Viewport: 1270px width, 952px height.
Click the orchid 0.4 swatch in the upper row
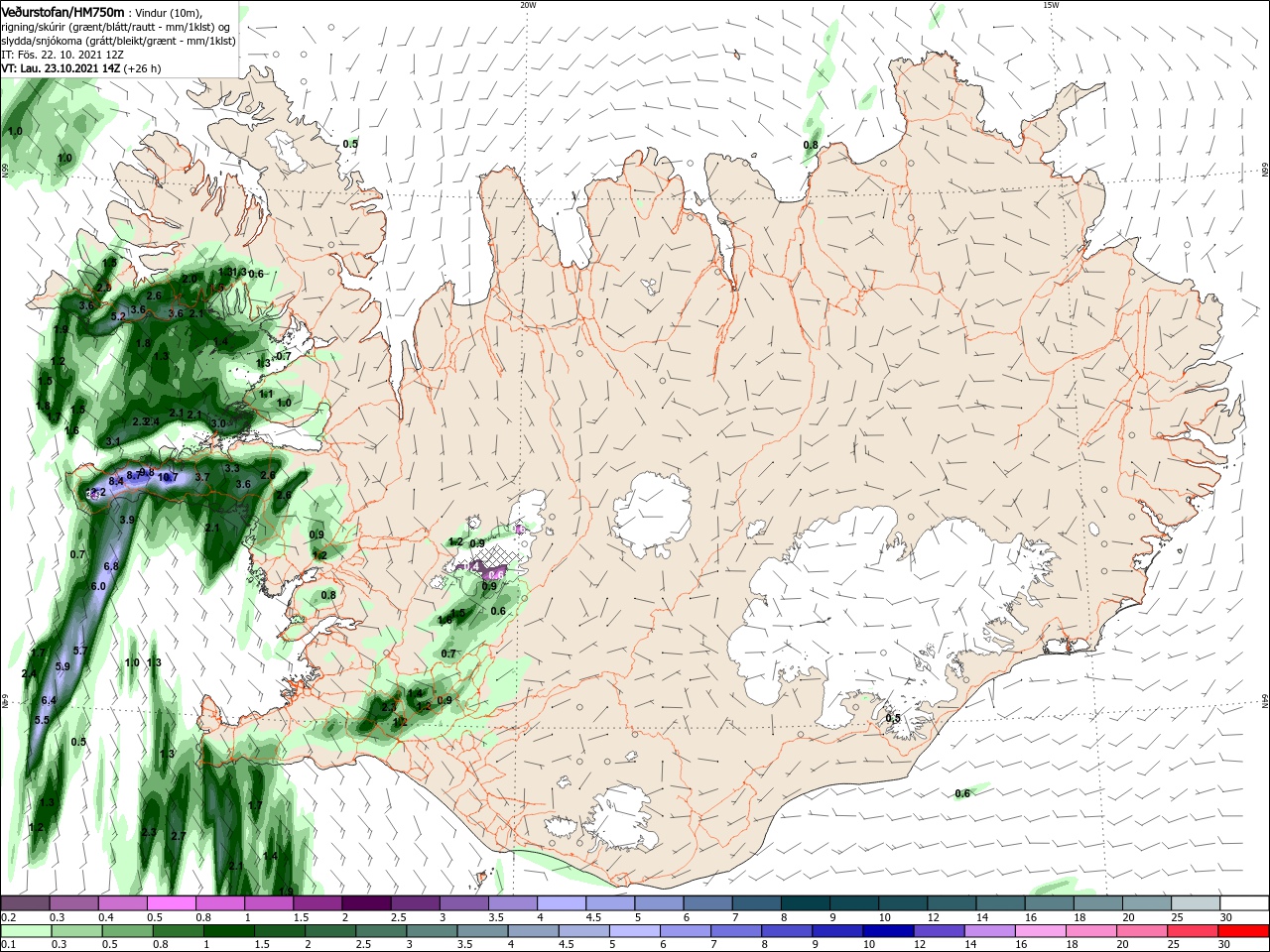(x=123, y=903)
